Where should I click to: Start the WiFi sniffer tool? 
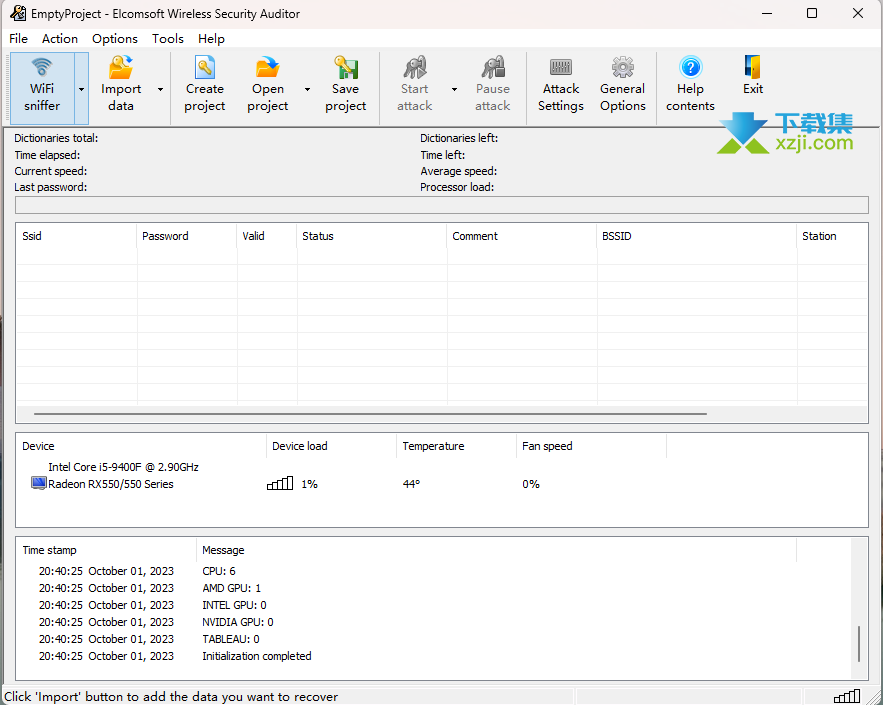42,88
